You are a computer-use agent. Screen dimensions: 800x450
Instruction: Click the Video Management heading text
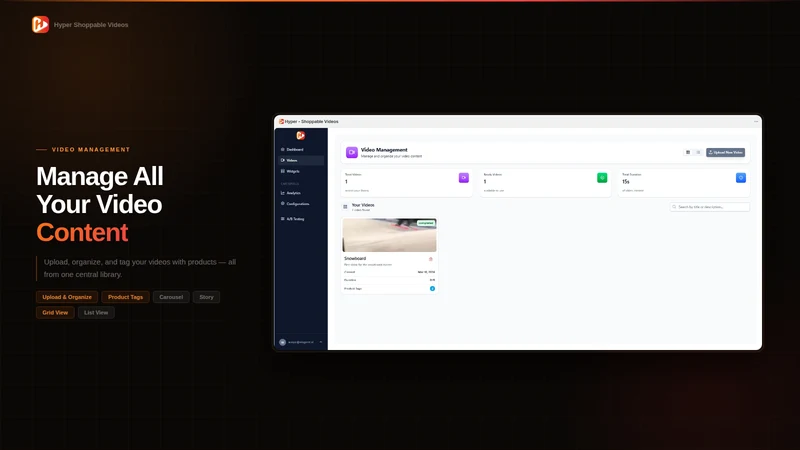(x=384, y=149)
